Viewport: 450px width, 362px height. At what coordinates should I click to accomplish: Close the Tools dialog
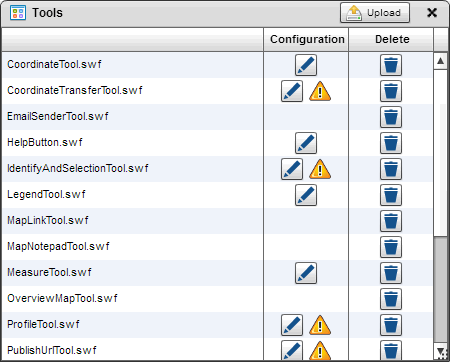[x=432, y=13]
